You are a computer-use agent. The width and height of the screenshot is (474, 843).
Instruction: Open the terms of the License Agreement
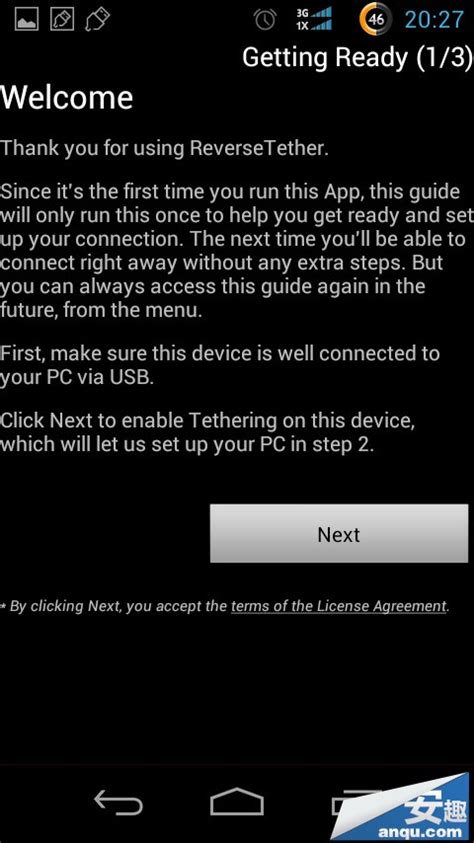(x=339, y=606)
